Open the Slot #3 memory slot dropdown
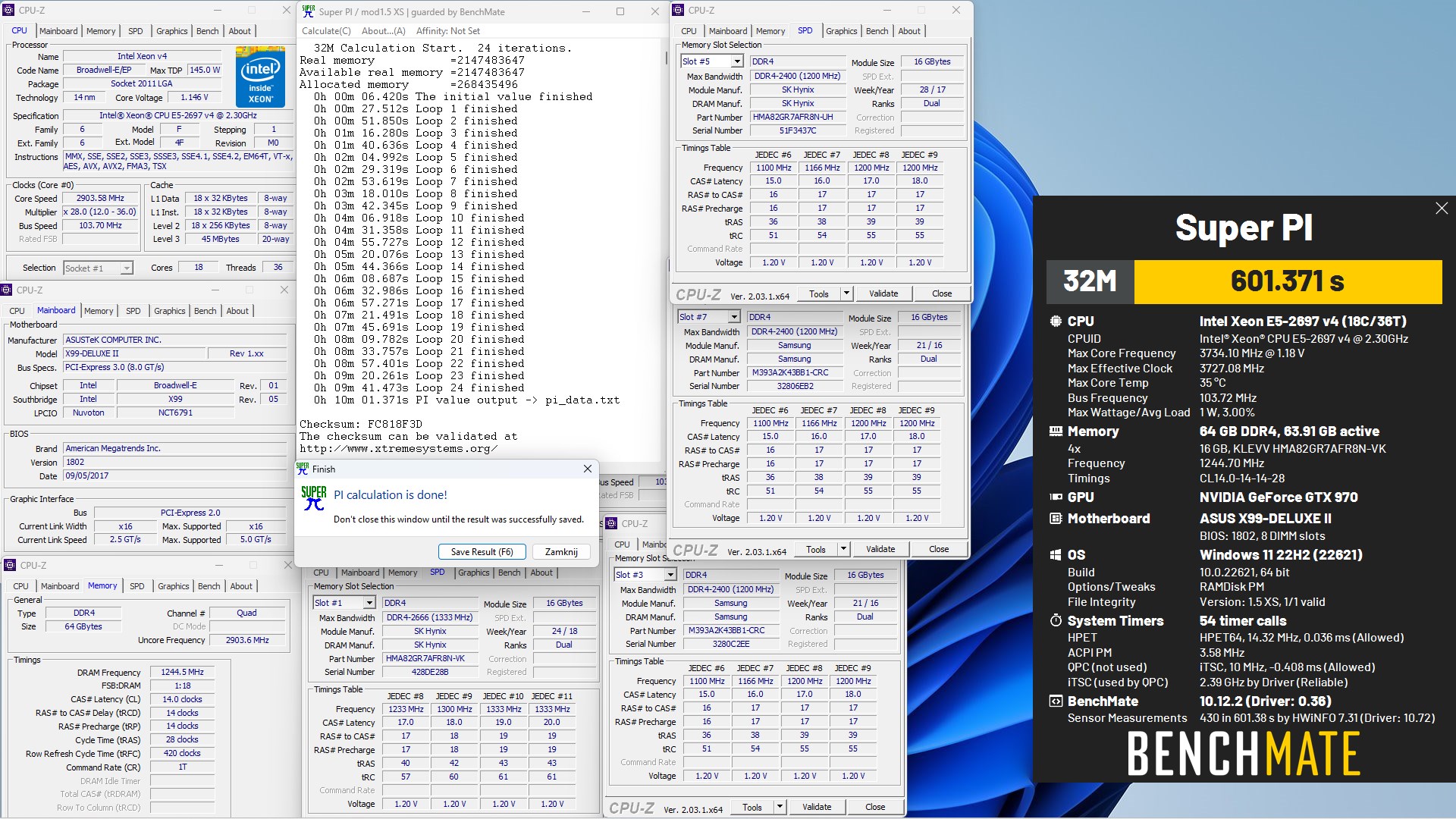 (x=670, y=575)
